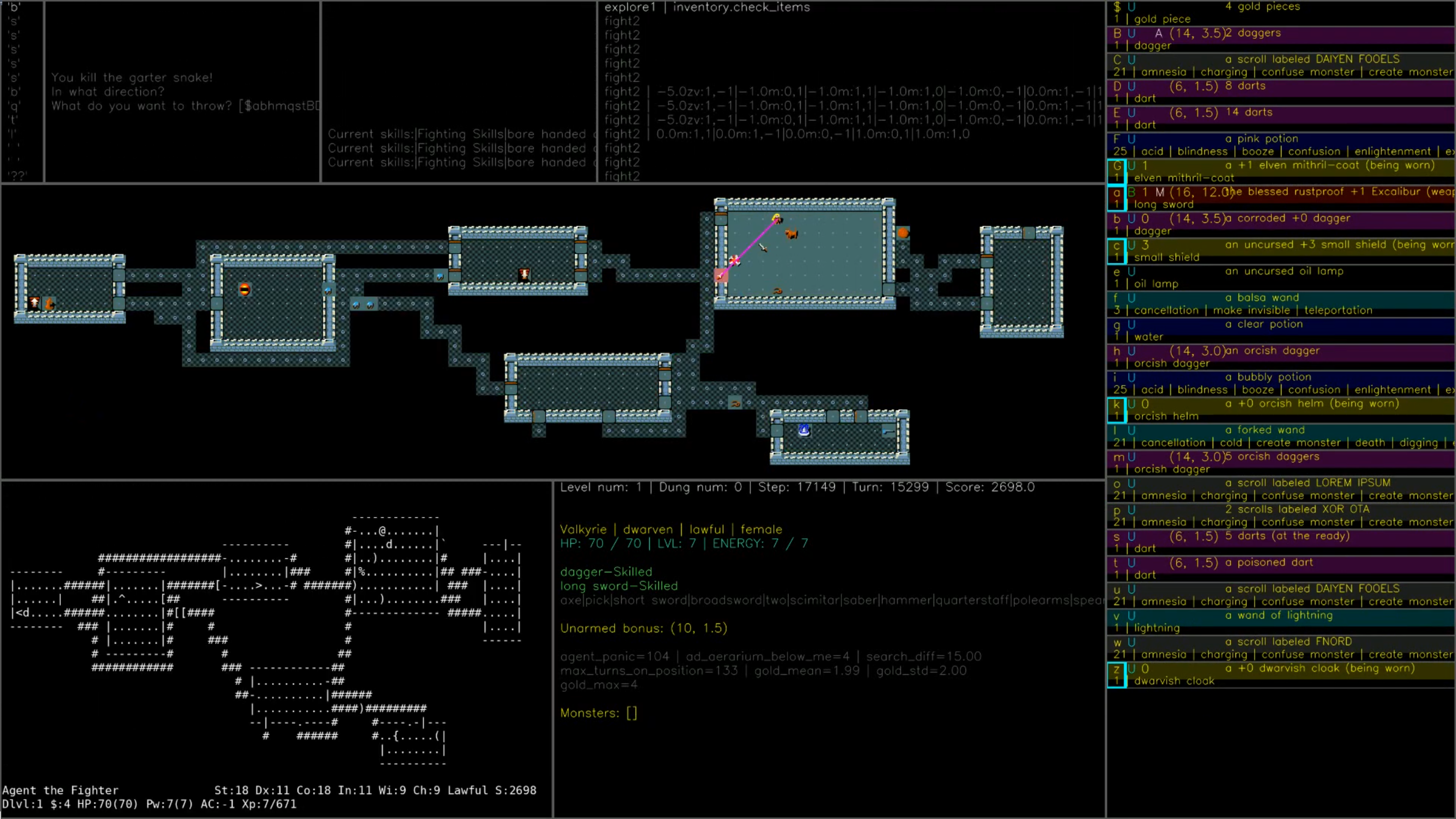Click 'Valkyrie | dwarven | lawful | female' line
This screenshot has width=1456, height=819.
tap(672, 530)
